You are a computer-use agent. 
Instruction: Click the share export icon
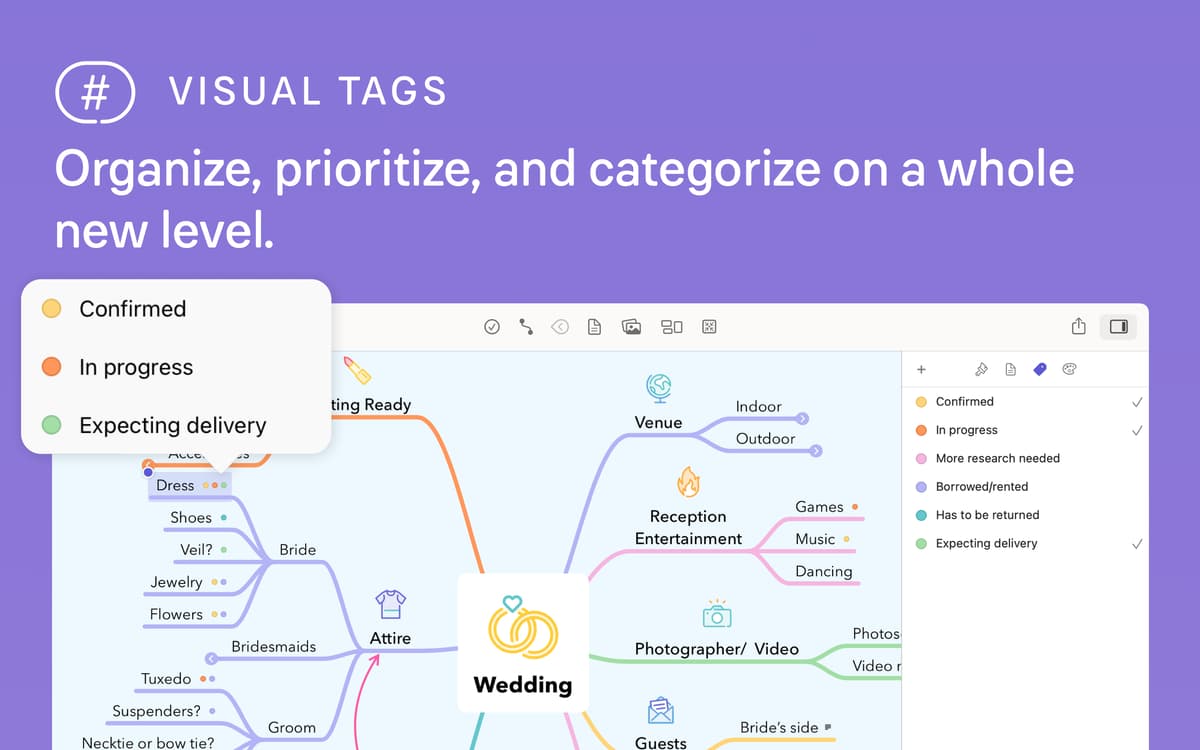(1078, 326)
